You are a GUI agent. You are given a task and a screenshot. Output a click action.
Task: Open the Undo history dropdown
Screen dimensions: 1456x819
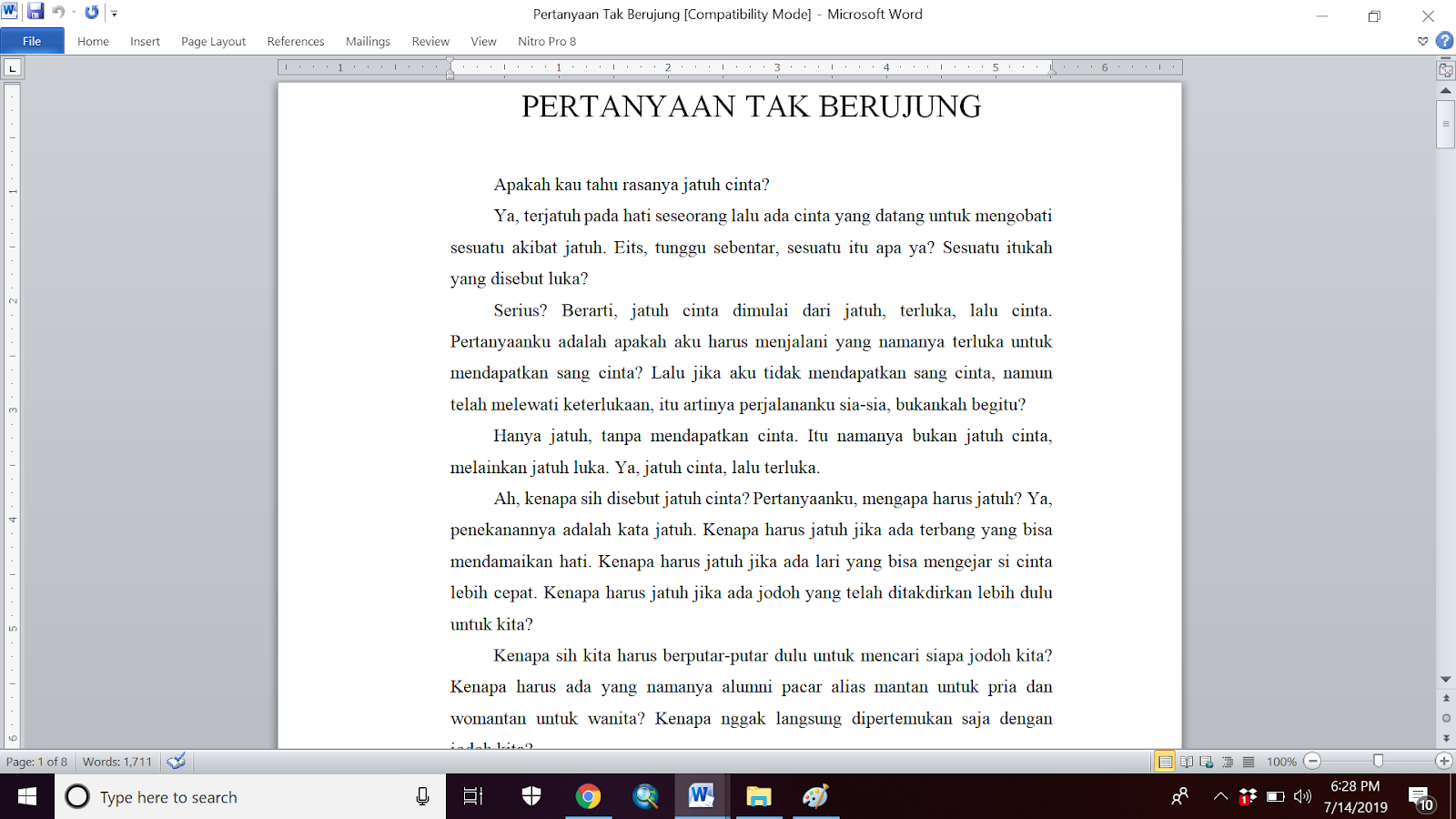73,12
